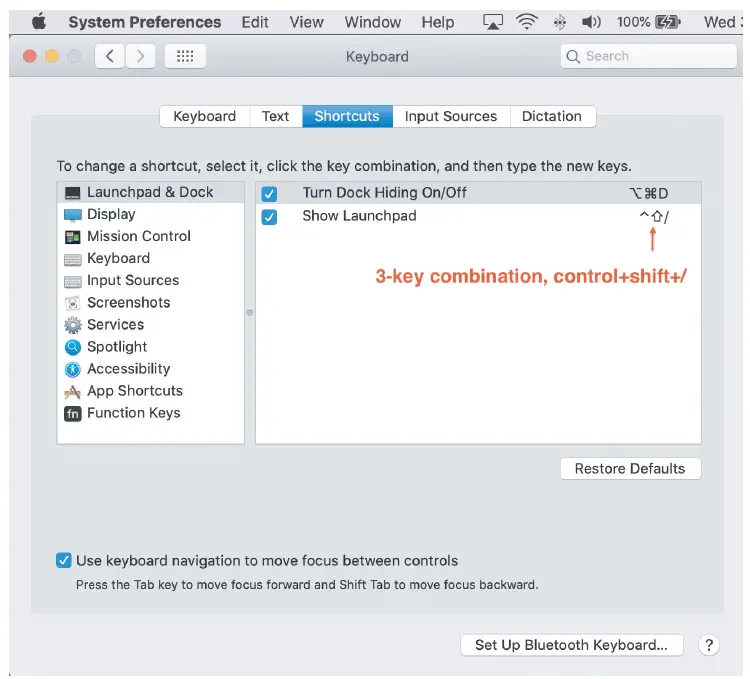Viewport: 750px width, 679px height.
Task: Click the Services gear icon
Action: click(x=73, y=325)
